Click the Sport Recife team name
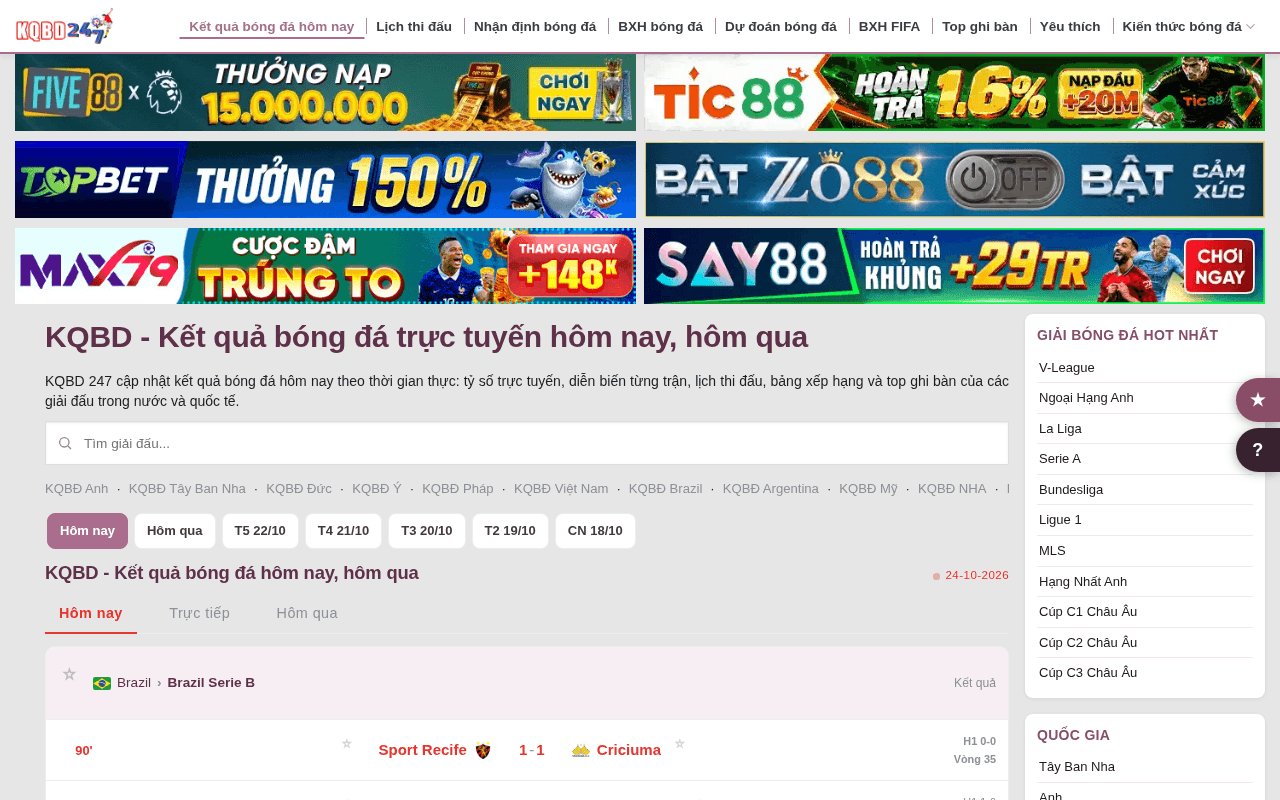This screenshot has width=1280, height=800. click(423, 750)
